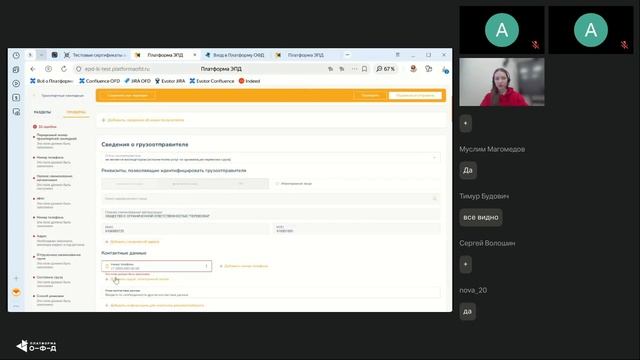Image resolution: width=640 pixels, height=360 pixels.
Task: Click the highlighted phone number input field
Action: 156,266
